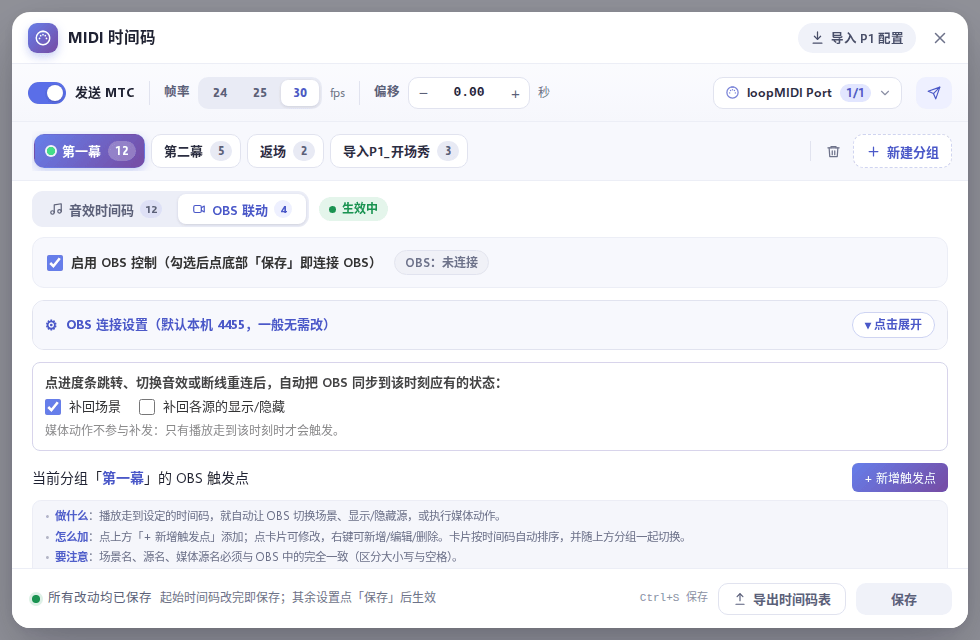Click the green saved status dot
Screen dimensions: 980x640
click(36, 599)
